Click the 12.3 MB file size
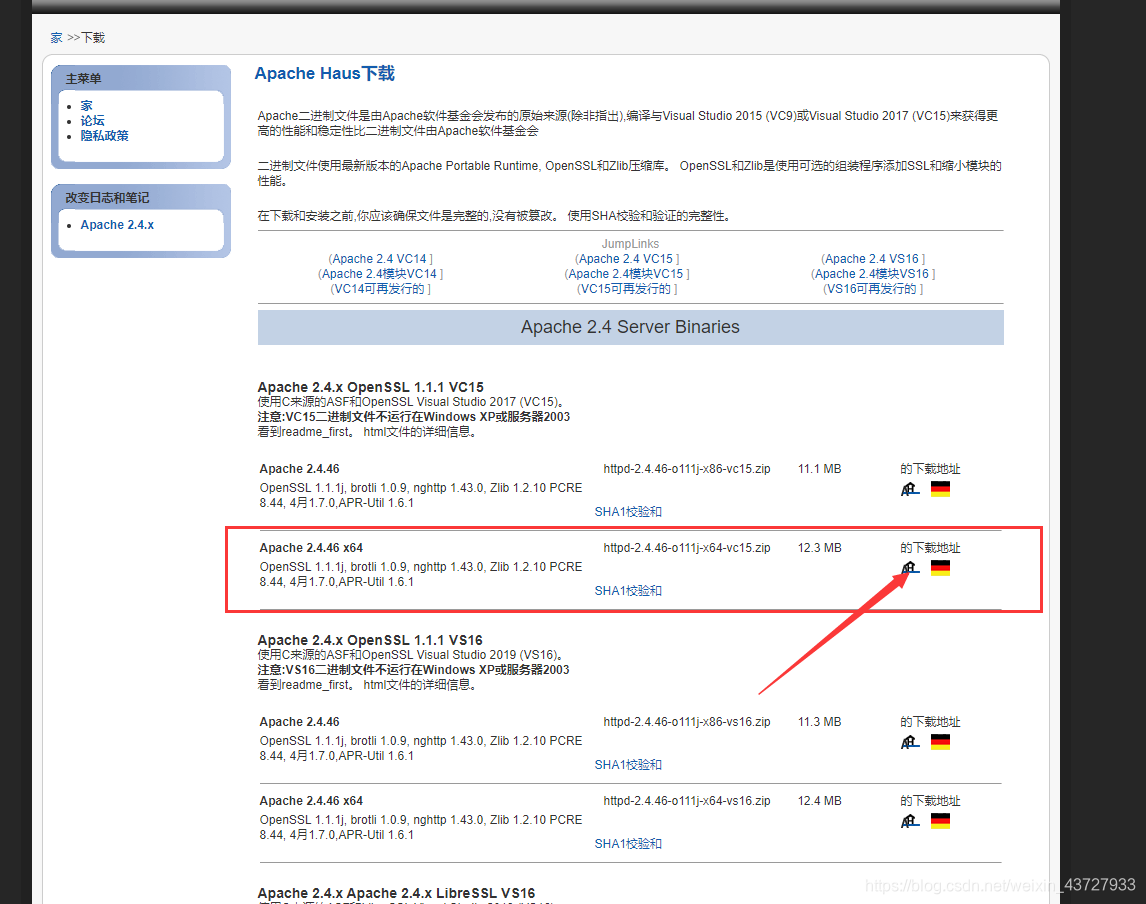This screenshot has width=1146, height=904. click(x=819, y=547)
